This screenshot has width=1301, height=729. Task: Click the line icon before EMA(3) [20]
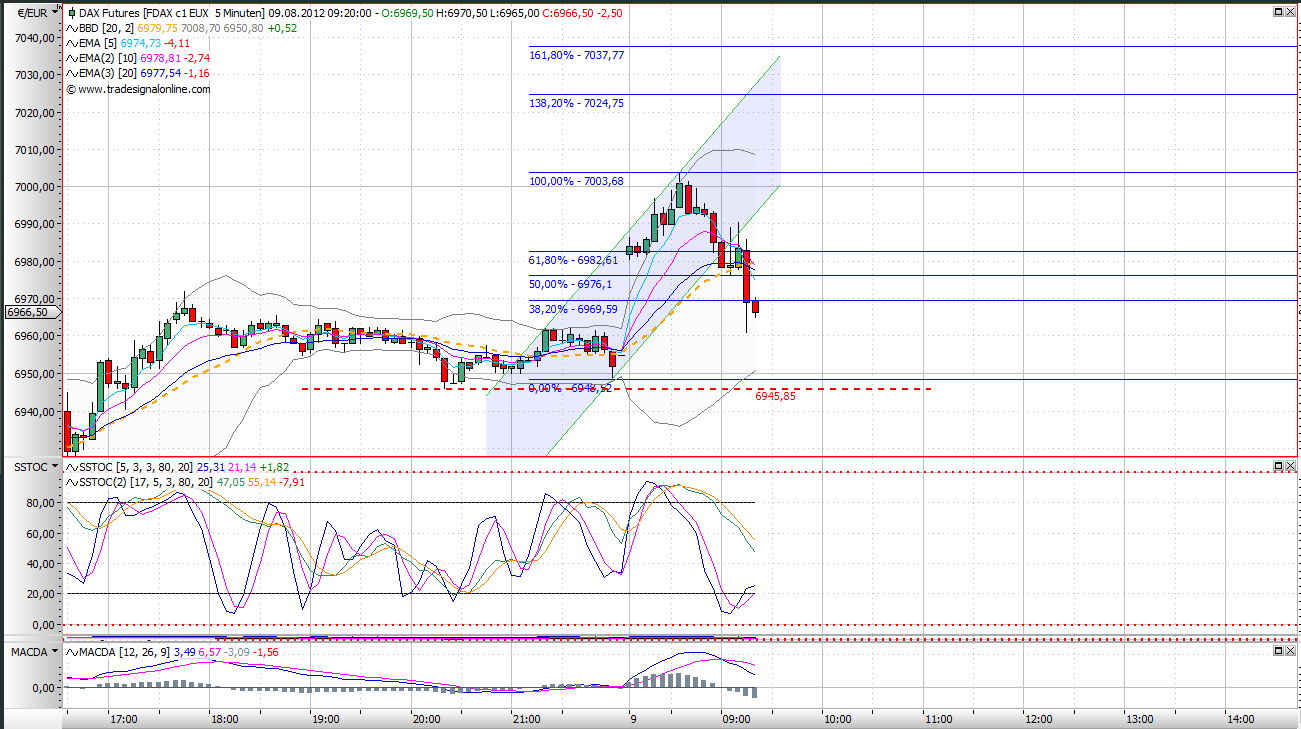pyautogui.click(x=72, y=73)
